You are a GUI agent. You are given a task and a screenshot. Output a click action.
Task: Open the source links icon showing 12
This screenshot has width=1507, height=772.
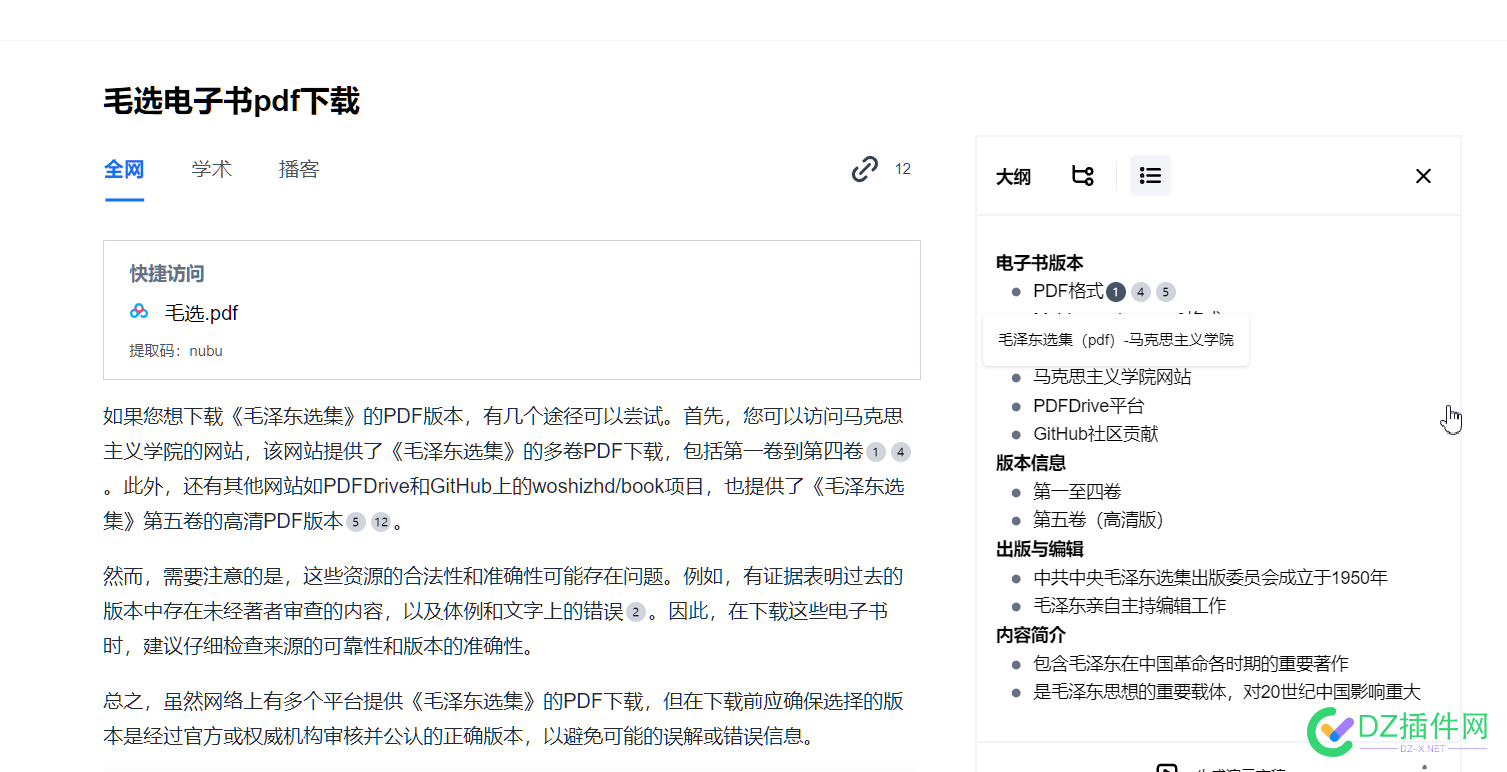pos(865,169)
